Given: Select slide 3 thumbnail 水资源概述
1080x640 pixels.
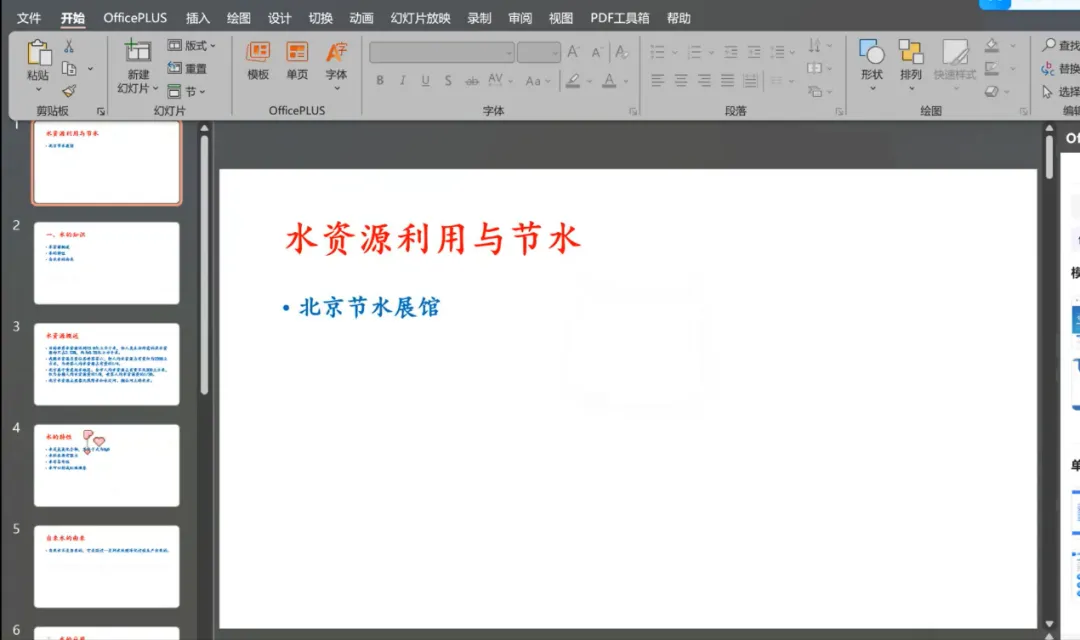Looking at the screenshot, I should pos(107,364).
